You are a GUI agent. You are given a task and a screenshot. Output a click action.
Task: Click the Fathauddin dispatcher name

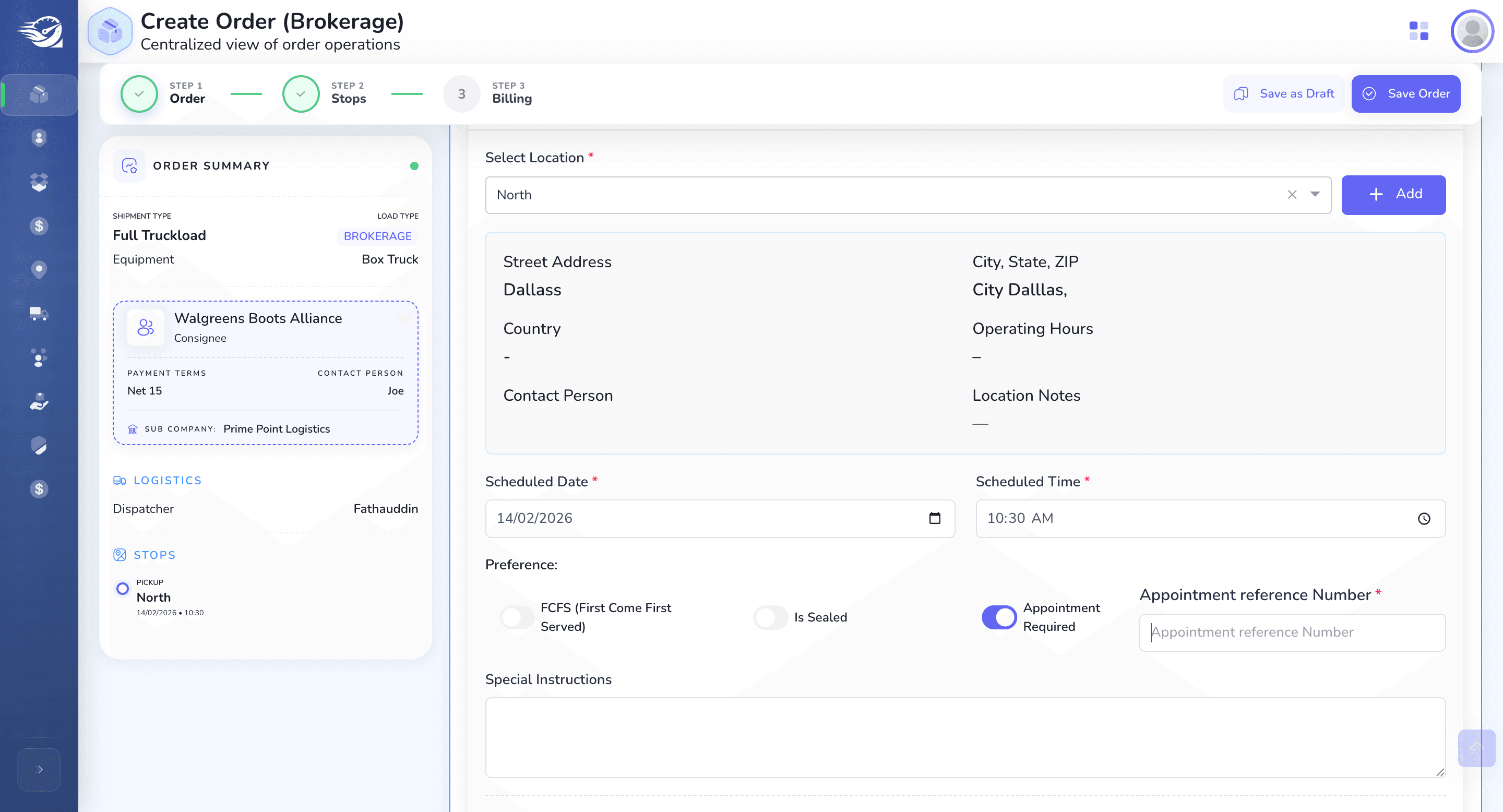386,509
